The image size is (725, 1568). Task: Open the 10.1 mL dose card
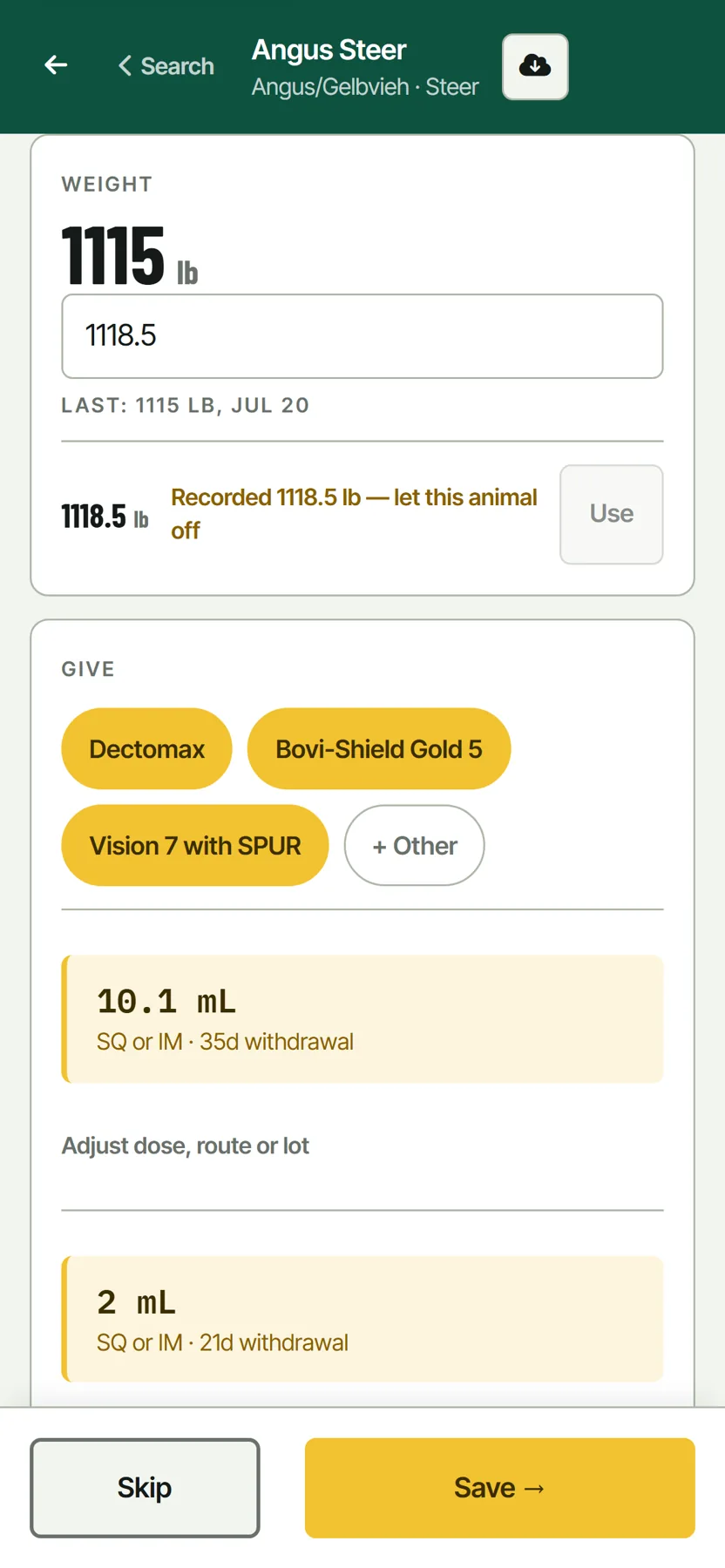[x=362, y=1019]
